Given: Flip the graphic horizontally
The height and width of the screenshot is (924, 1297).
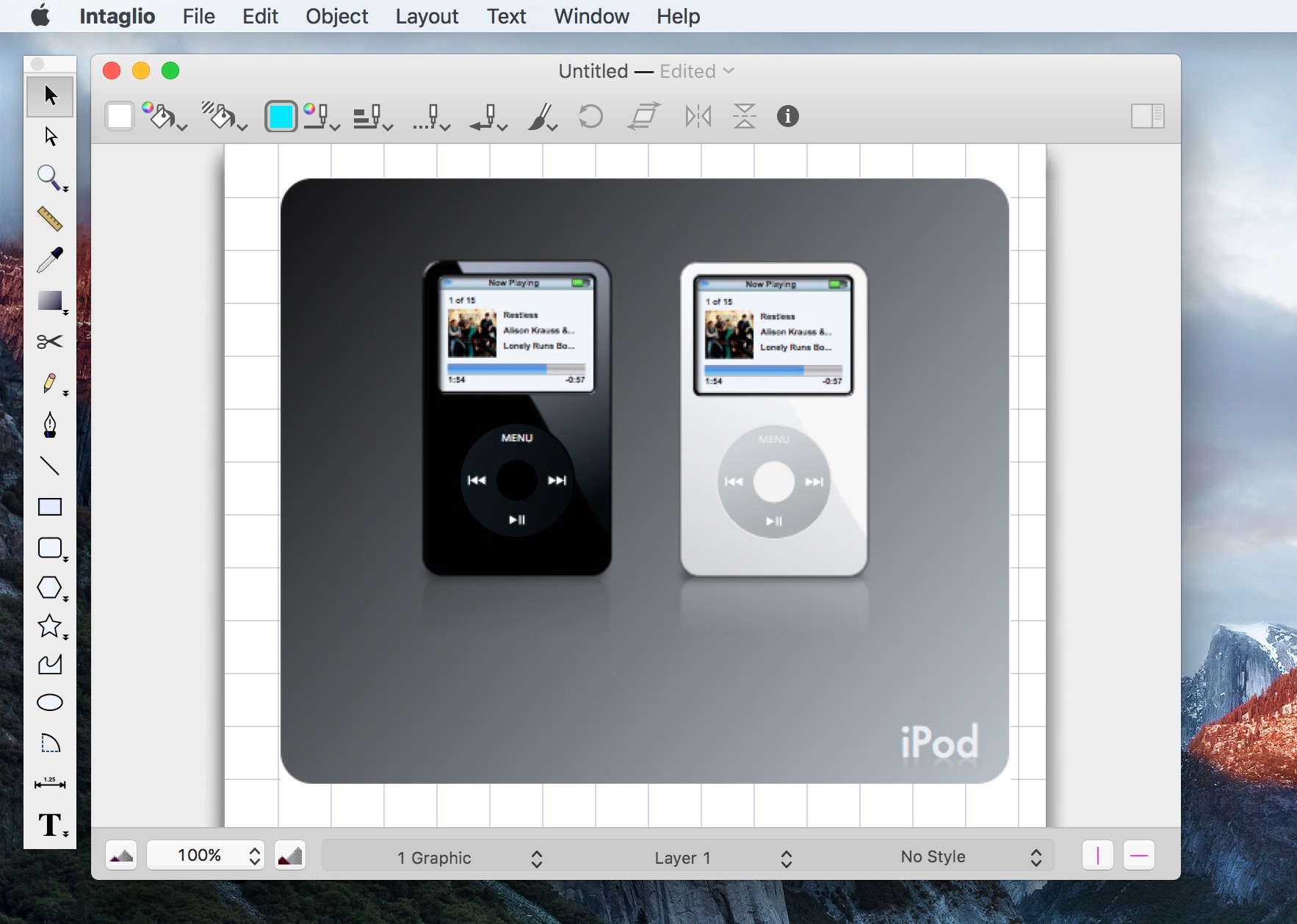Looking at the screenshot, I should tap(698, 116).
